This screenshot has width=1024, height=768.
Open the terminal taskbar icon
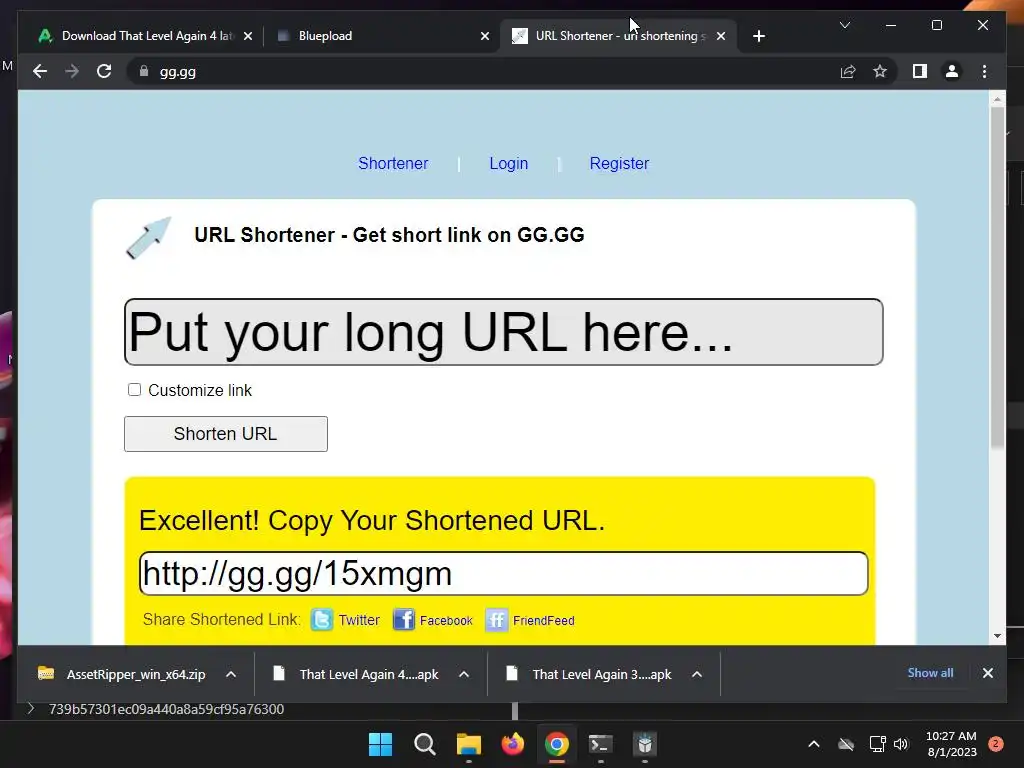[600, 744]
